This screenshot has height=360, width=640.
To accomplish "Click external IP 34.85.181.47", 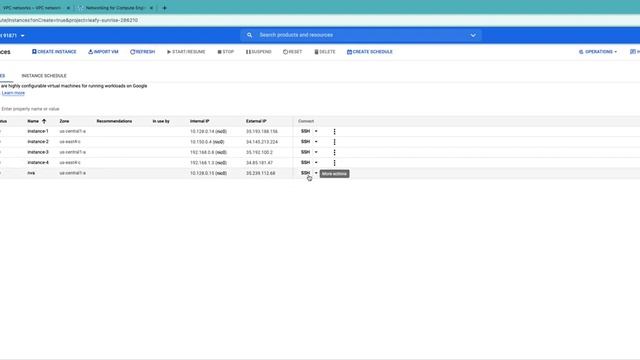I will click(x=259, y=162).
